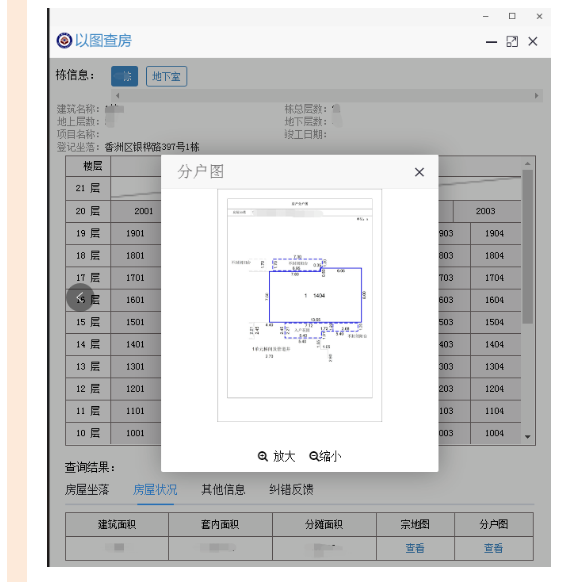
Task: Expand the 以图查房 panel using fullscreen icon
Action: [x=512, y=41]
